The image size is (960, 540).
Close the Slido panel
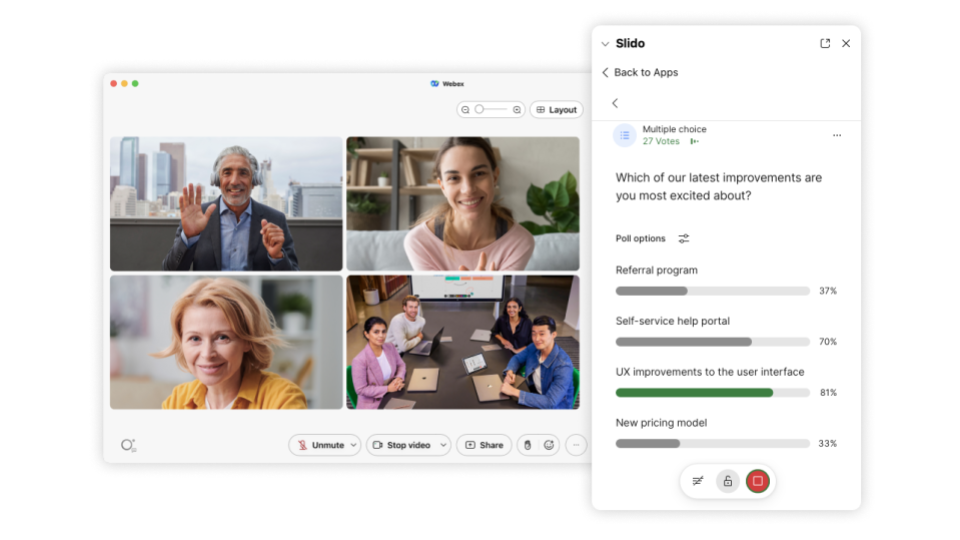point(846,43)
